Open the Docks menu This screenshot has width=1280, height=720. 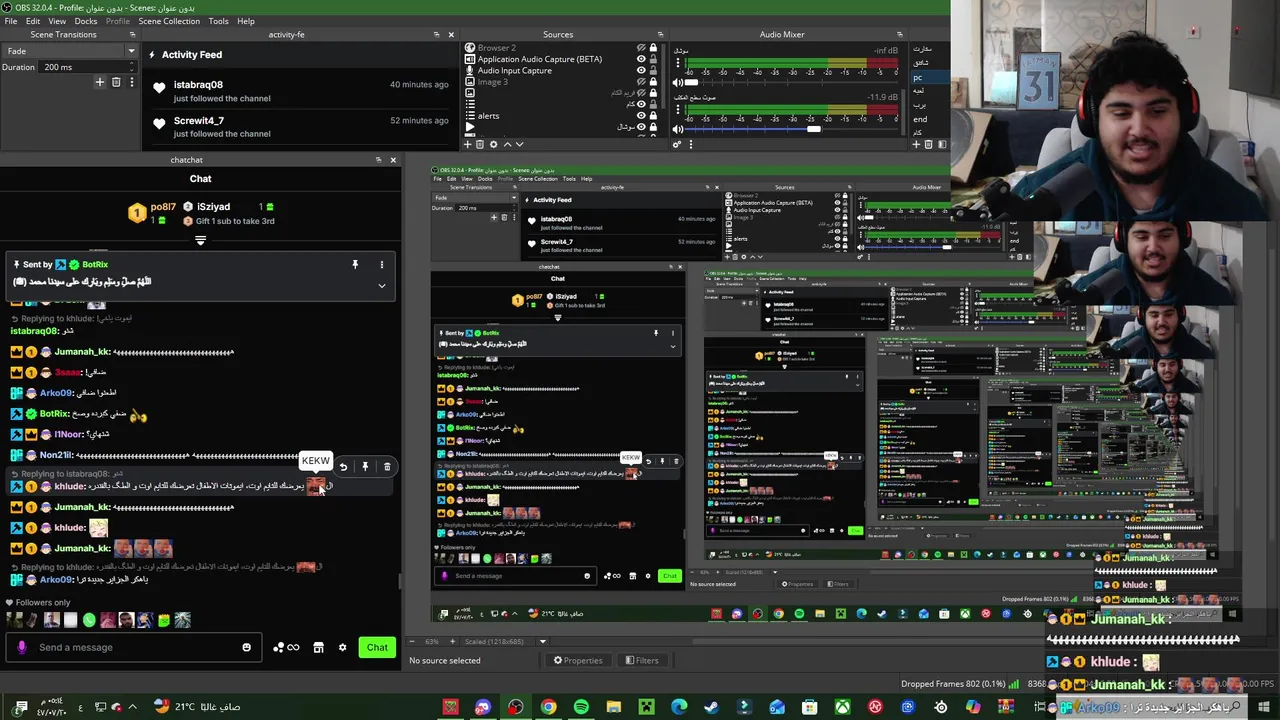(x=86, y=21)
